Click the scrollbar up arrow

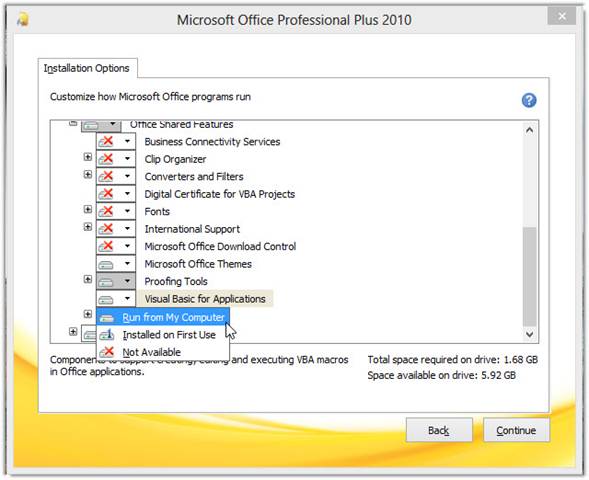pos(530,130)
